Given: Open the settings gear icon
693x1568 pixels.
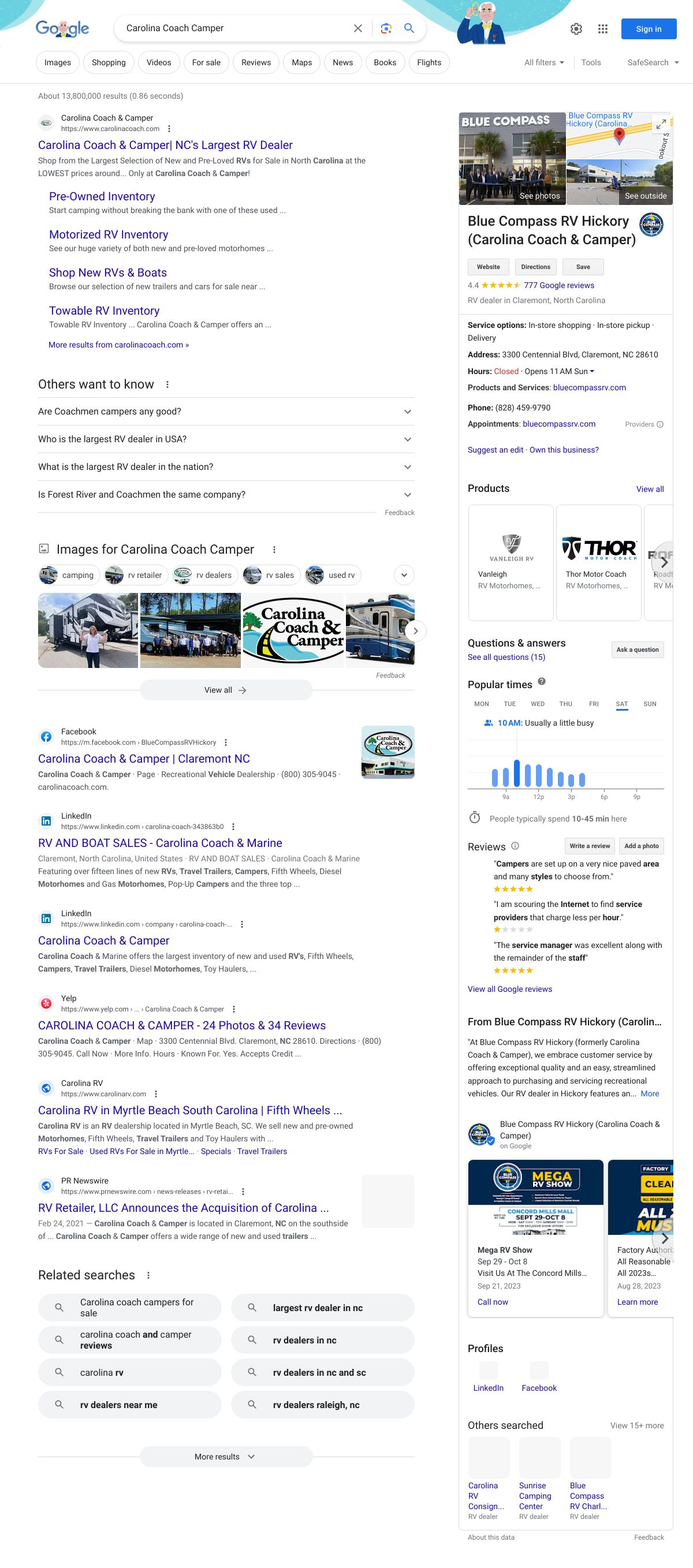Looking at the screenshot, I should (x=576, y=29).
